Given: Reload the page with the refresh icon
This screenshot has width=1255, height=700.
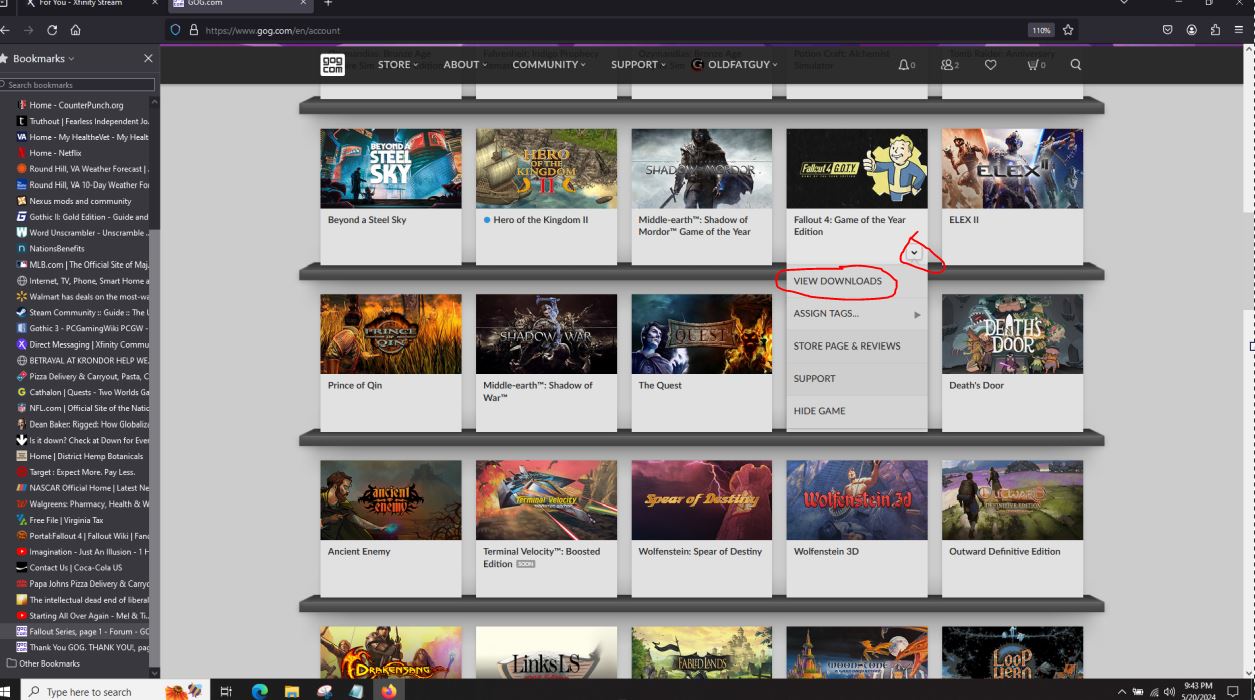Looking at the screenshot, I should [x=52, y=30].
